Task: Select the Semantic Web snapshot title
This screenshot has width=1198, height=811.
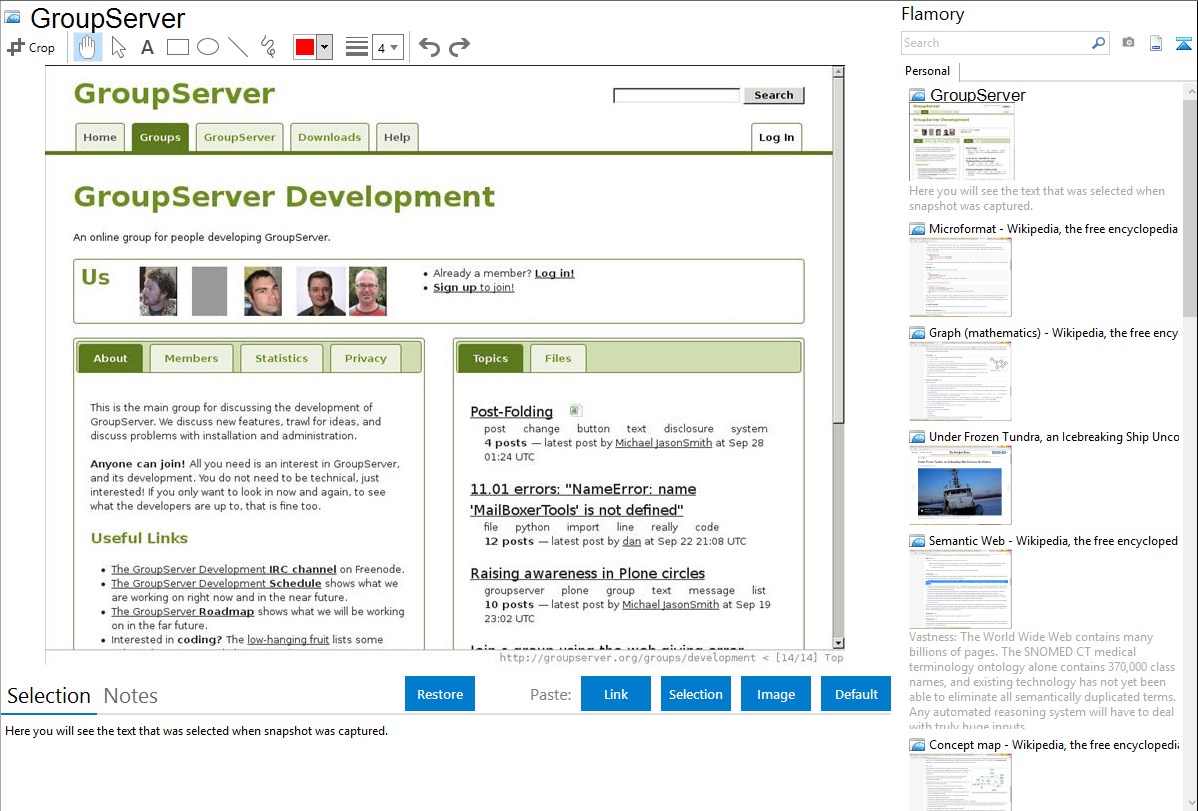Action: coord(1053,540)
